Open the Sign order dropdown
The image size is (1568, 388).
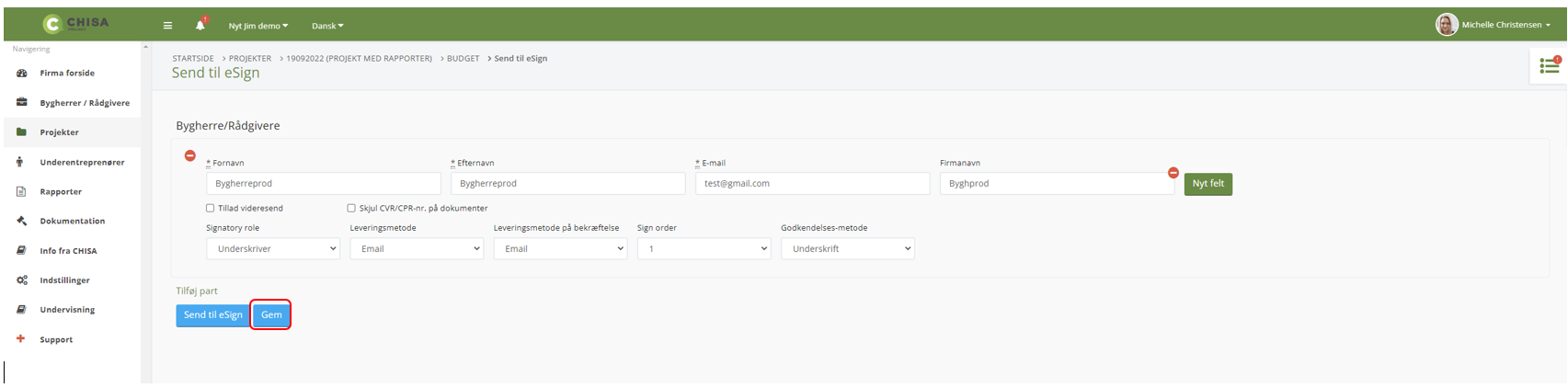pos(704,249)
